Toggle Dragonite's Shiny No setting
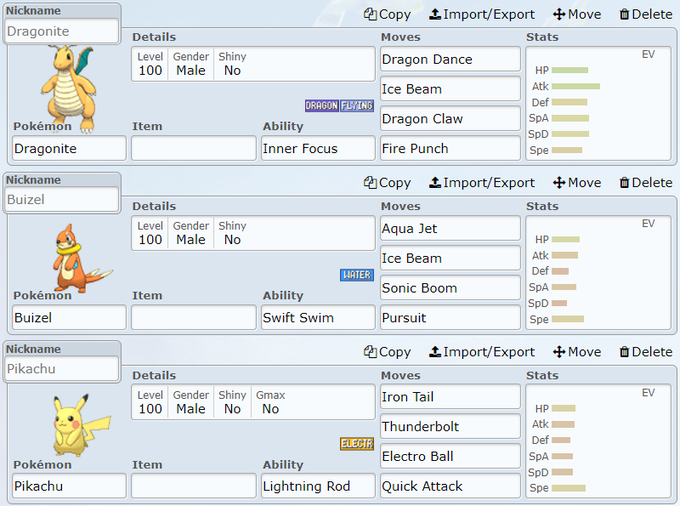Image resolution: width=680 pixels, height=506 pixels. [232, 64]
